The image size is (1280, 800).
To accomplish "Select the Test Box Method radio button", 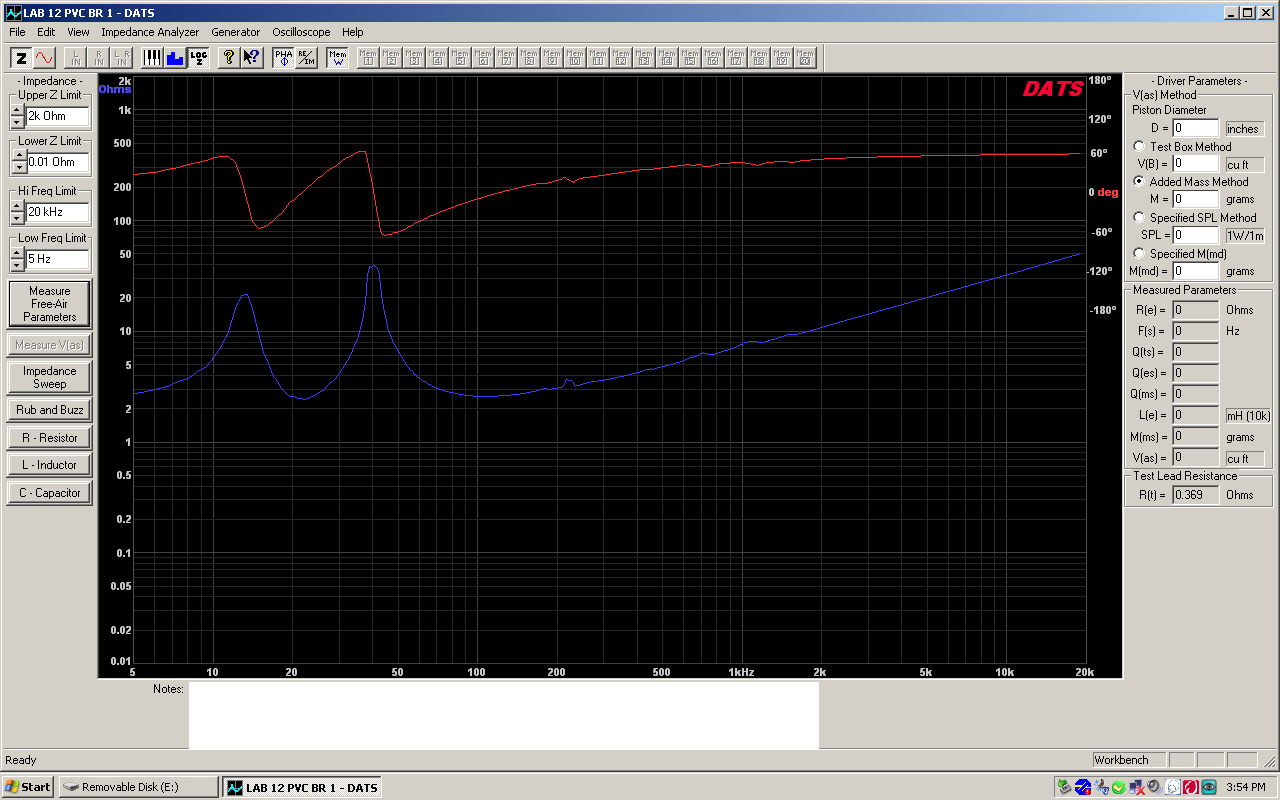I will point(1139,147).
